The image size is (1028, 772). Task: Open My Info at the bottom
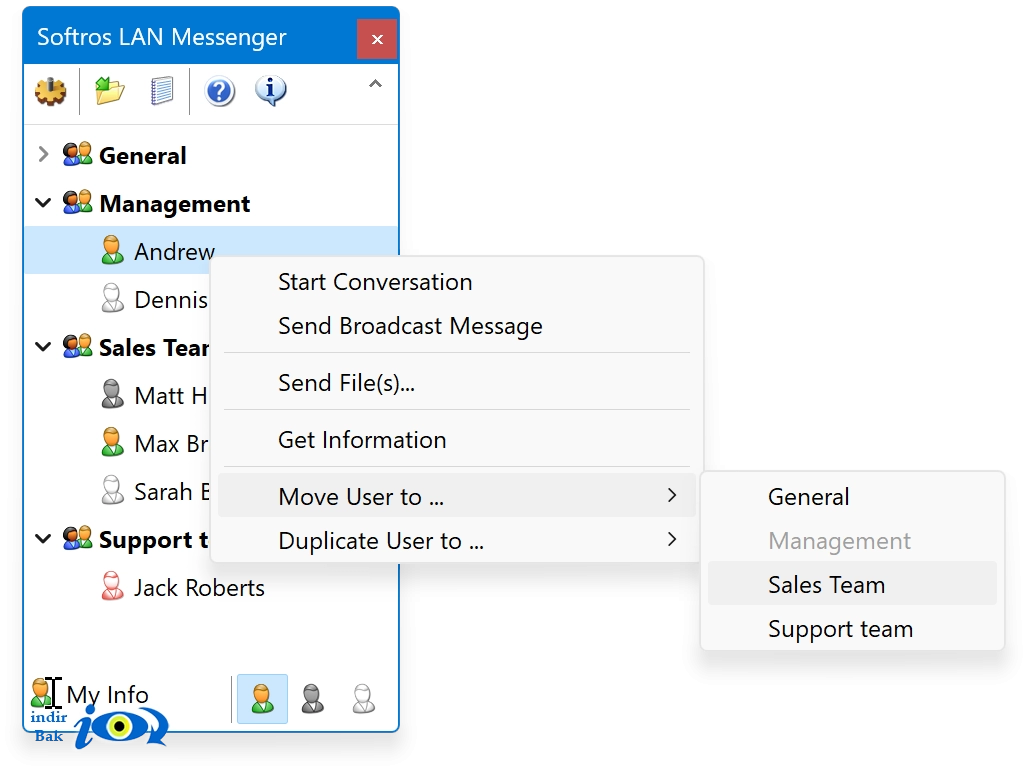108,695
